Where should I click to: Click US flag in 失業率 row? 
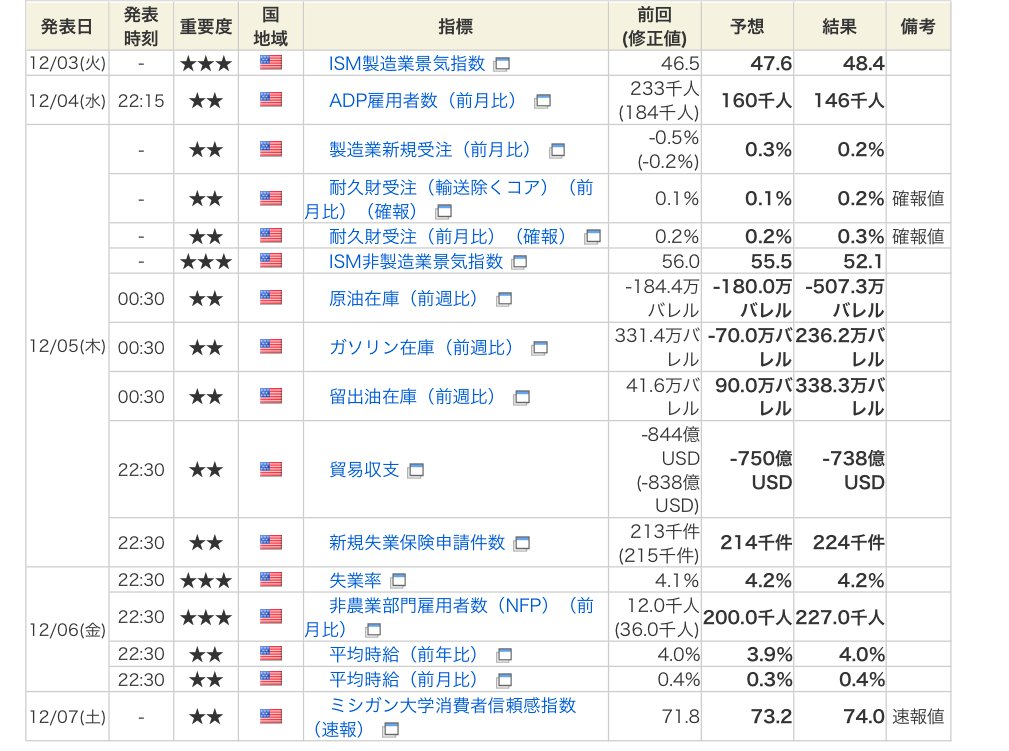coord(271,580)
